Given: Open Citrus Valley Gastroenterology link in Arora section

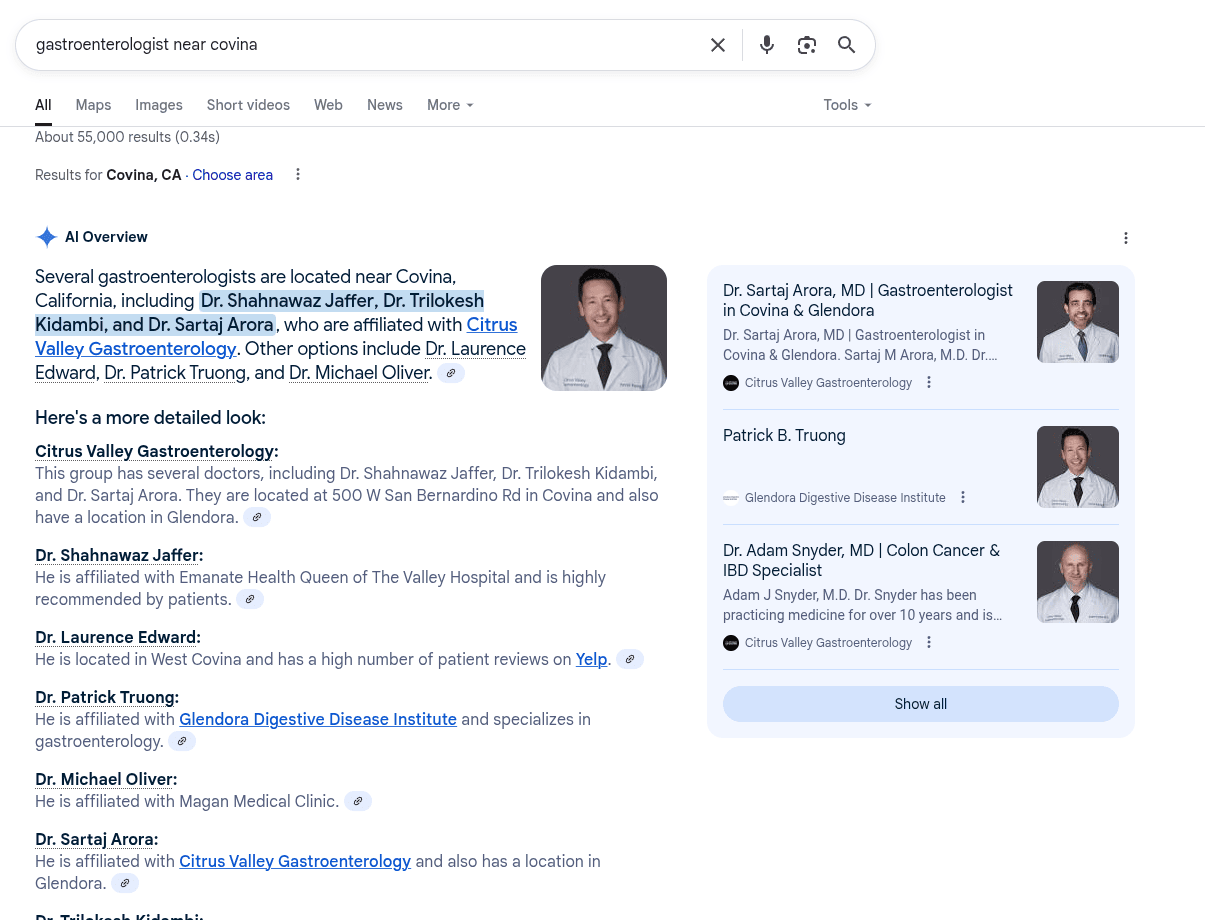Looking at the screenshot, I should [x=295, y=862].
